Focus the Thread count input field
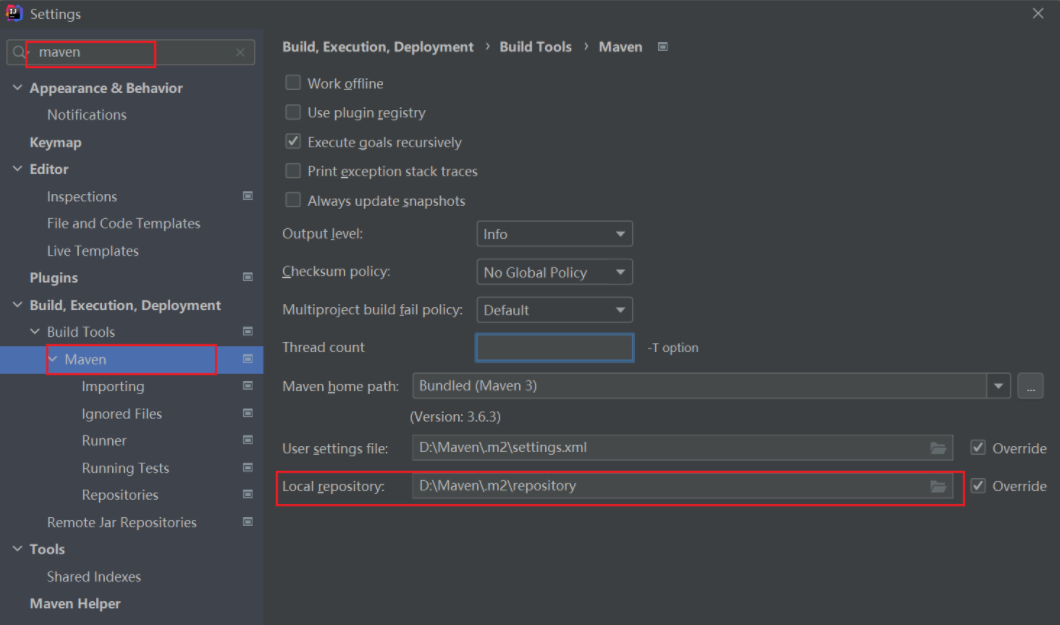 [x=554, y=347]
